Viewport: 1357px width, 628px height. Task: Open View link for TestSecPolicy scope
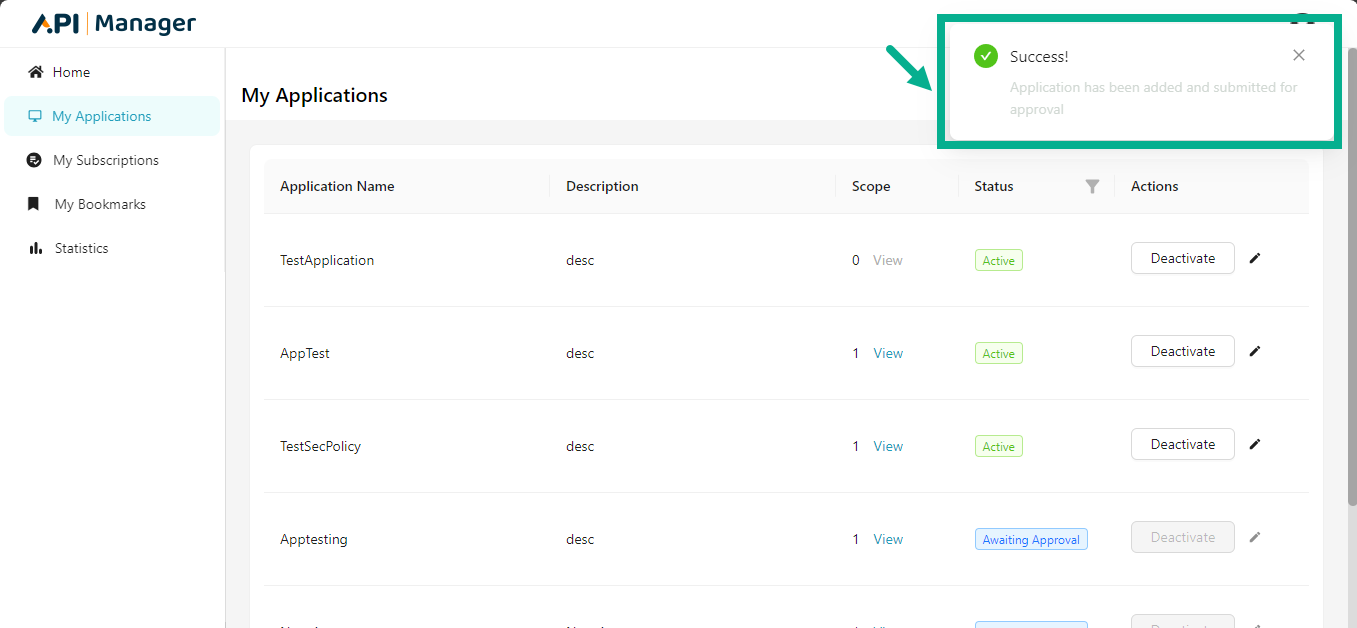888,446
